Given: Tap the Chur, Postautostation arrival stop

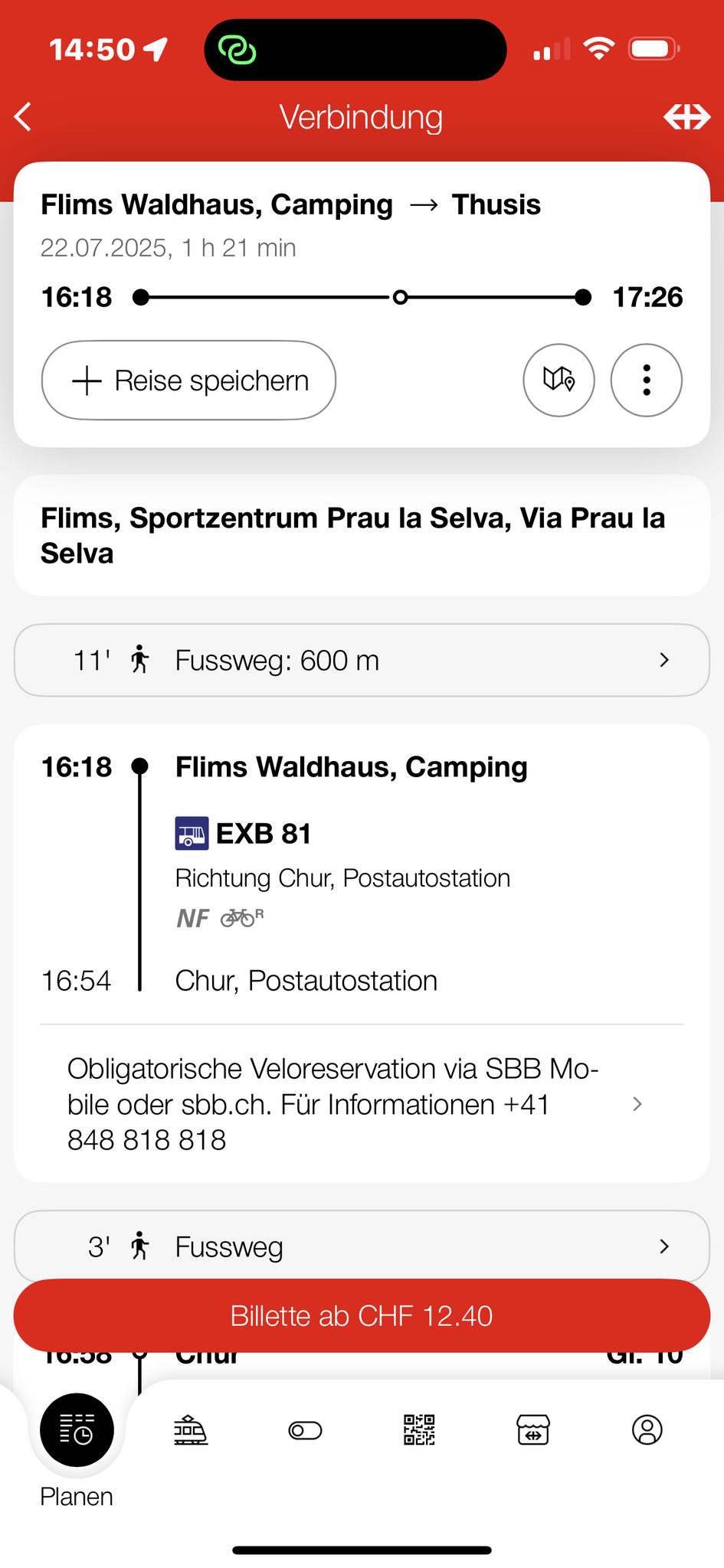Looking at the screenshot, I should click(306, 981).
